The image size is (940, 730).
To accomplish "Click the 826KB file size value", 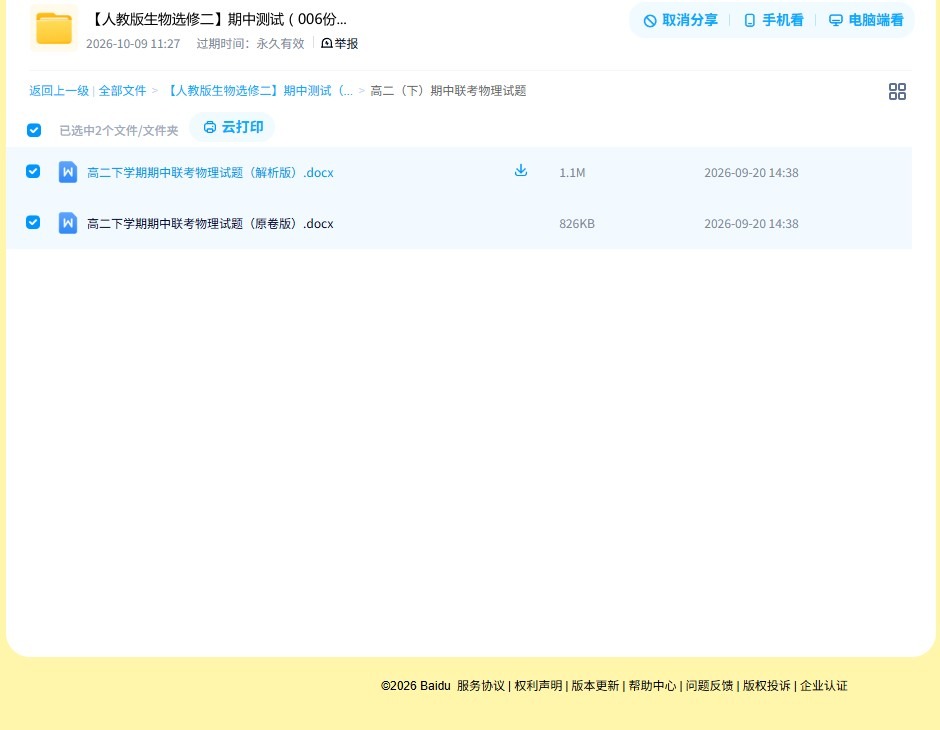I will pyautogui.click(x=577, y=224).
